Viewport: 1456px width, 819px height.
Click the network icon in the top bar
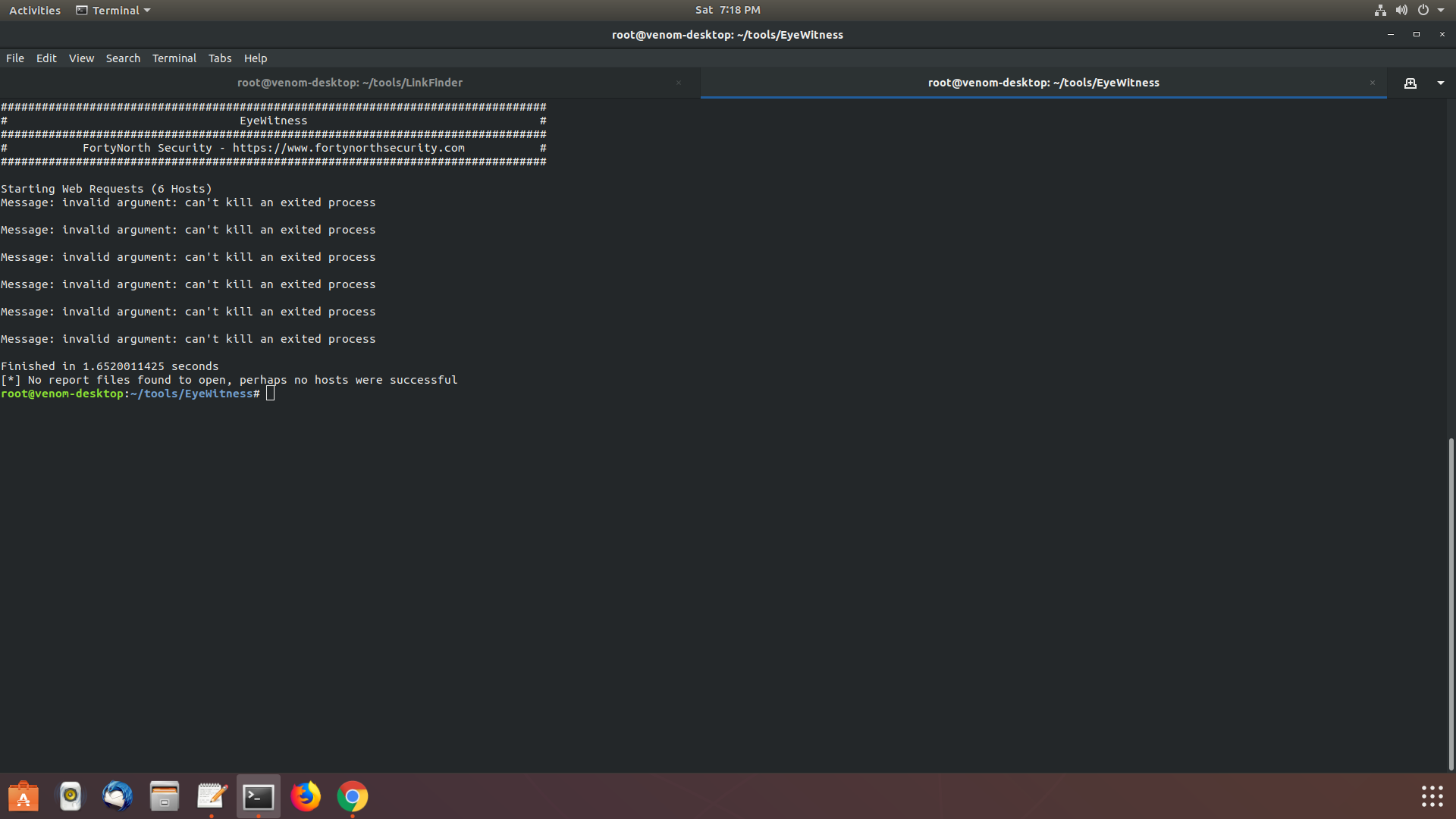click(x=1379, y=10)
